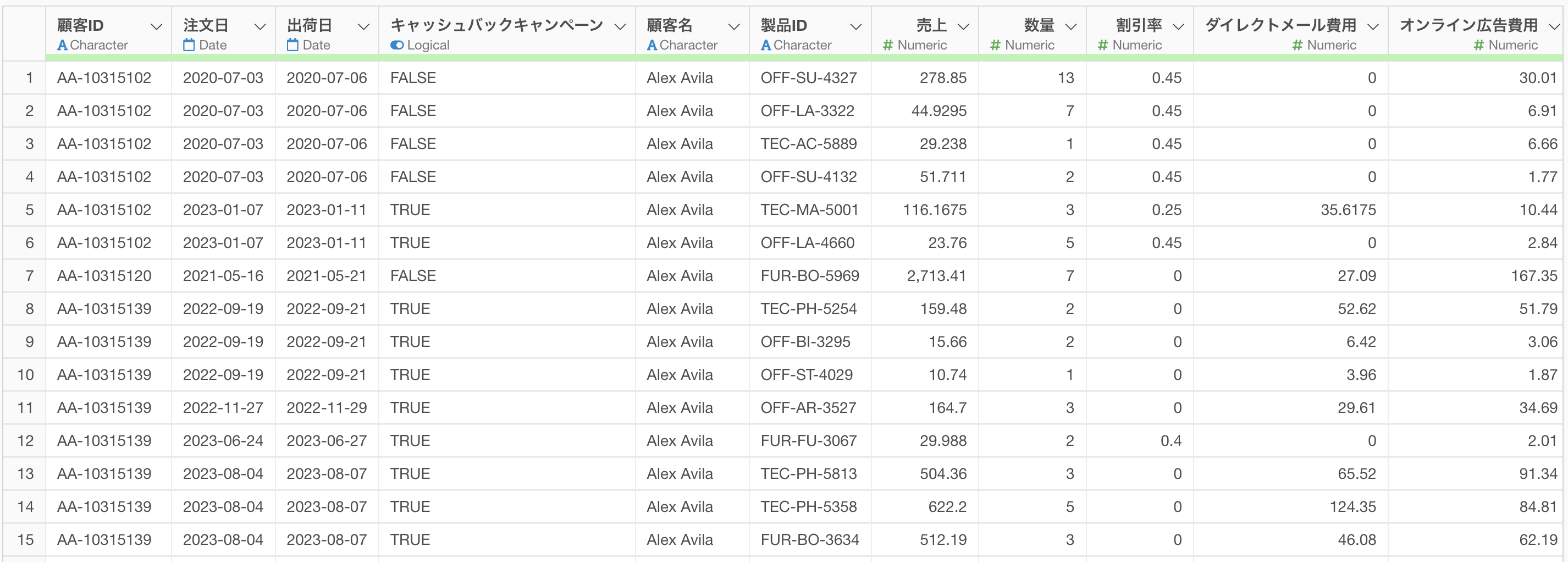1568x562 pixels.
Task: Select the キャッシュバックキャンペーン column header label
Action: click(496, 25)
